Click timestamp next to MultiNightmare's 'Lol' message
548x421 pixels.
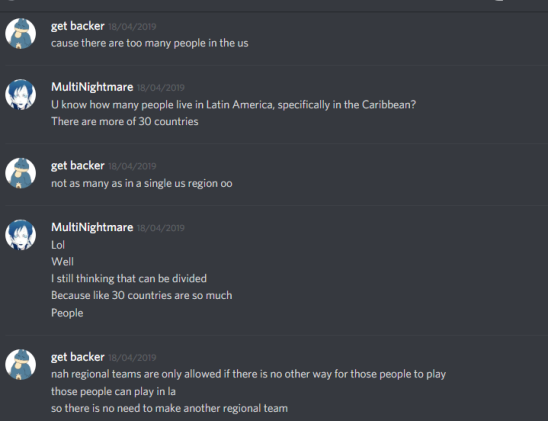coord(161,228)
